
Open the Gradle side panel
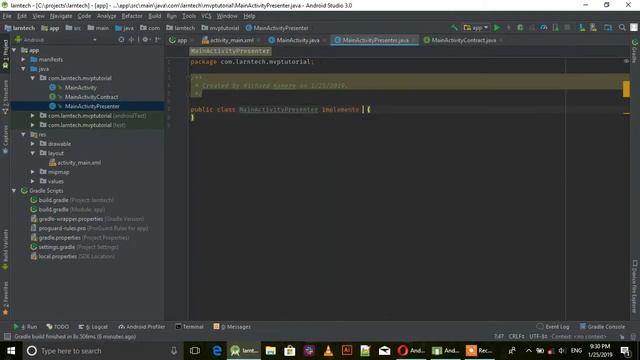click(x=635, y=51)
